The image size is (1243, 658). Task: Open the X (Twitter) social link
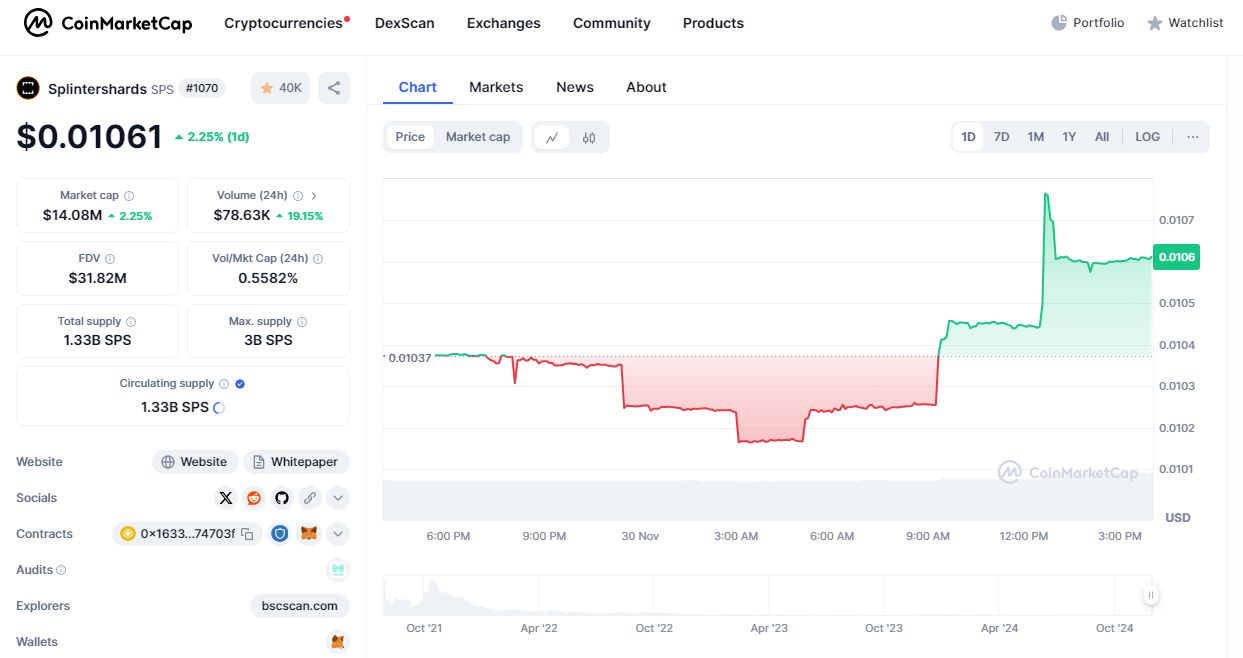pos(226,498)
